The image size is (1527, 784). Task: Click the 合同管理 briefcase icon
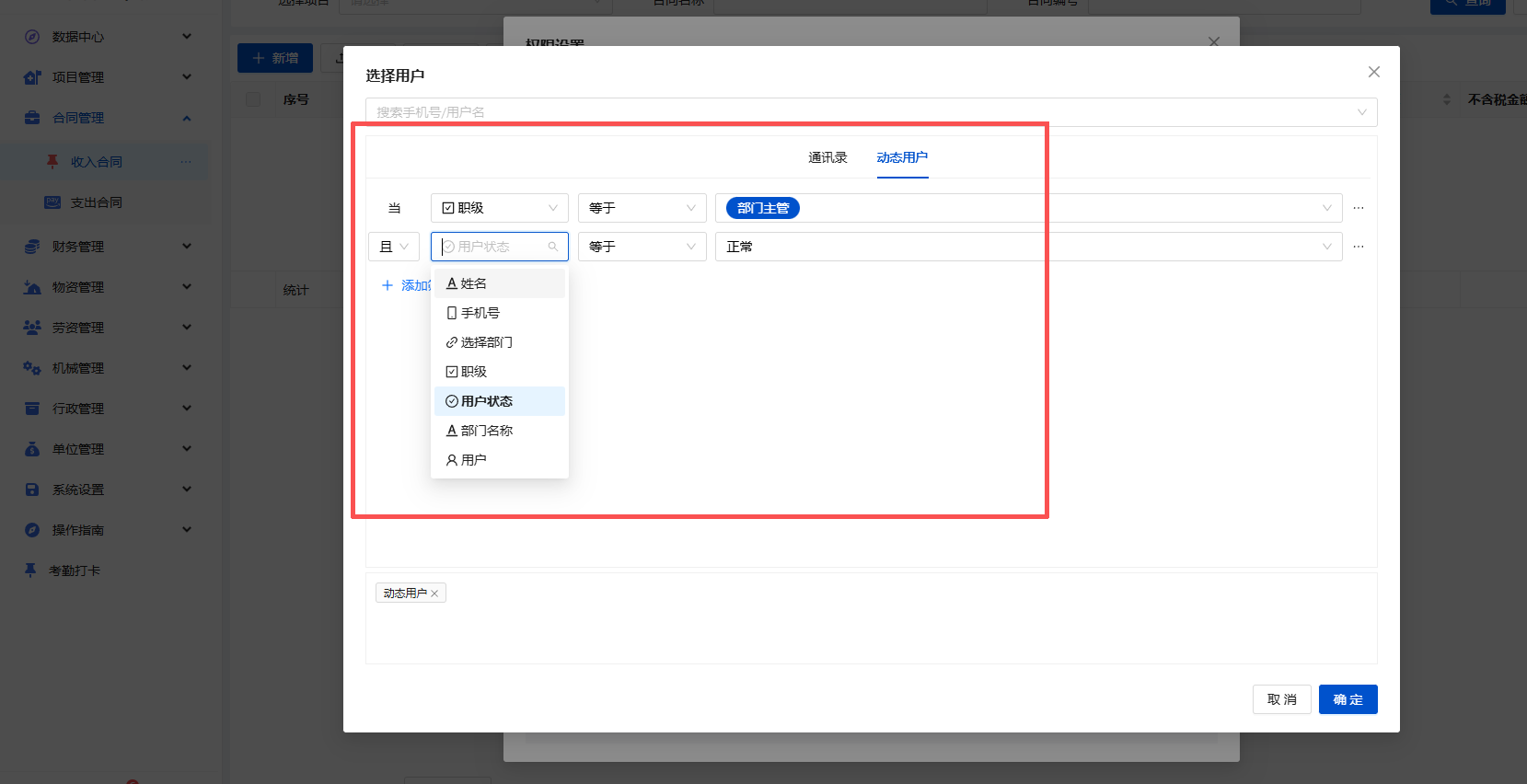tap(32, 118)
